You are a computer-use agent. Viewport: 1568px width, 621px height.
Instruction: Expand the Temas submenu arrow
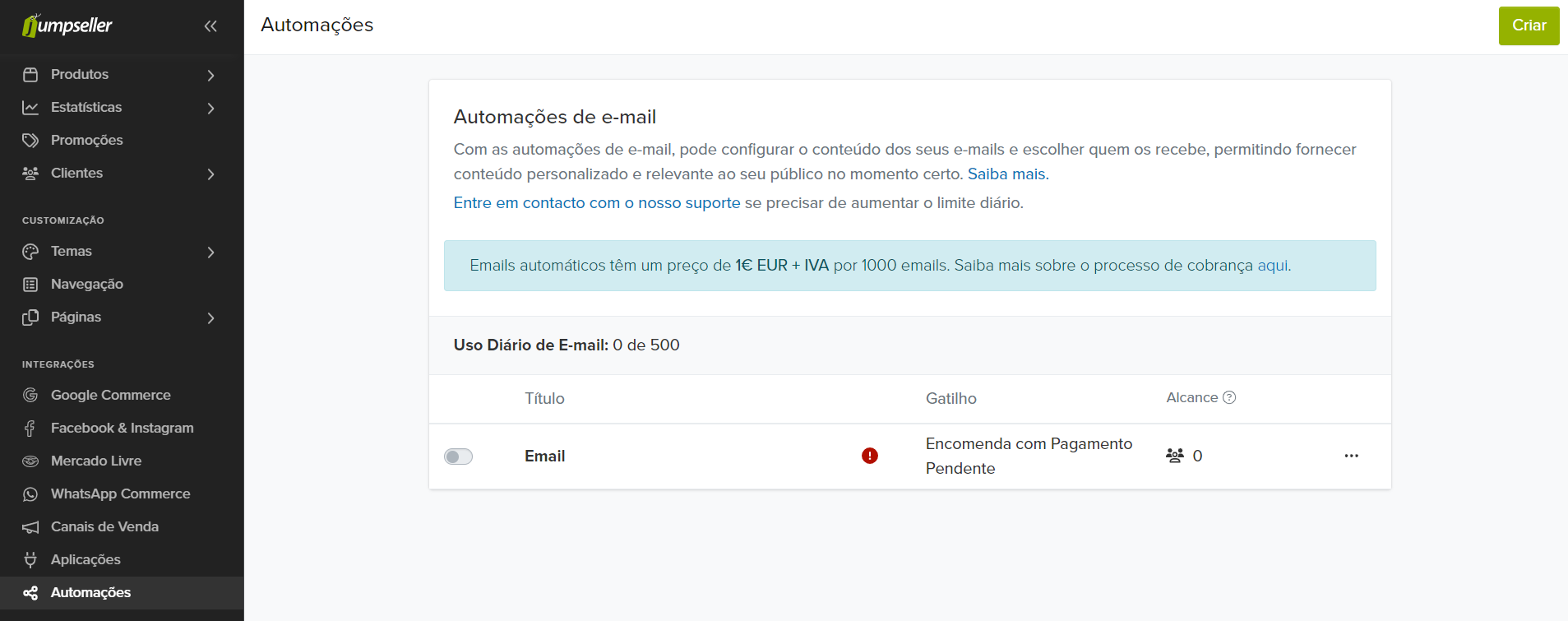(x=211, y=252)
